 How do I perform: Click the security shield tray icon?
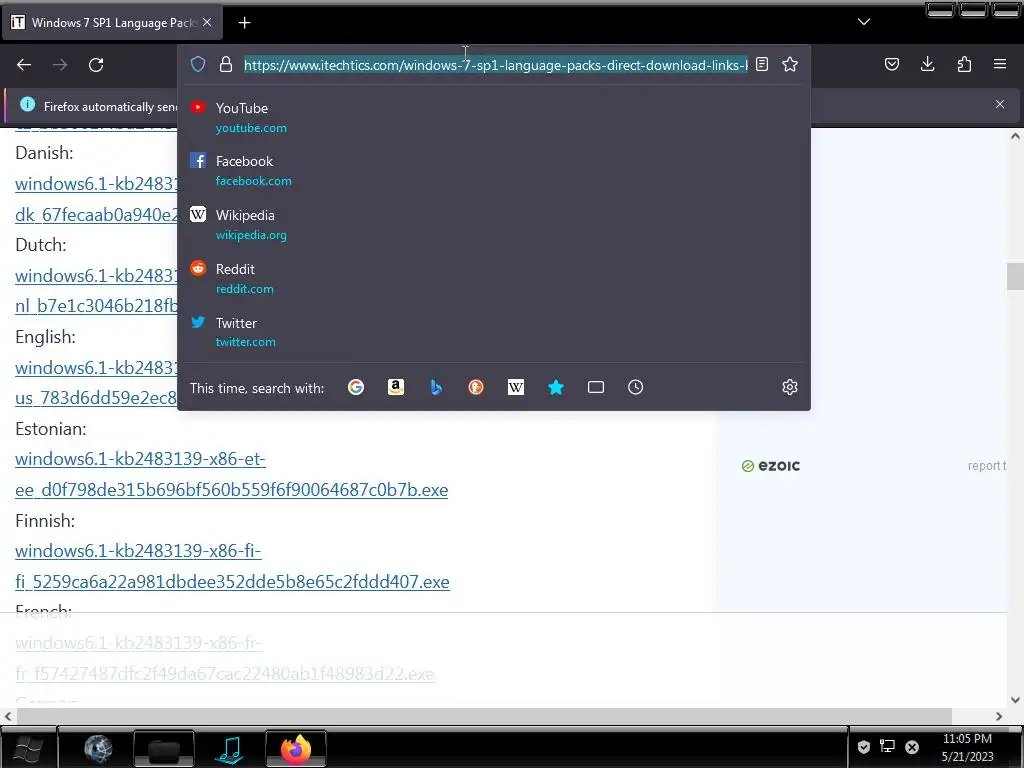click(x=863, y=746)
